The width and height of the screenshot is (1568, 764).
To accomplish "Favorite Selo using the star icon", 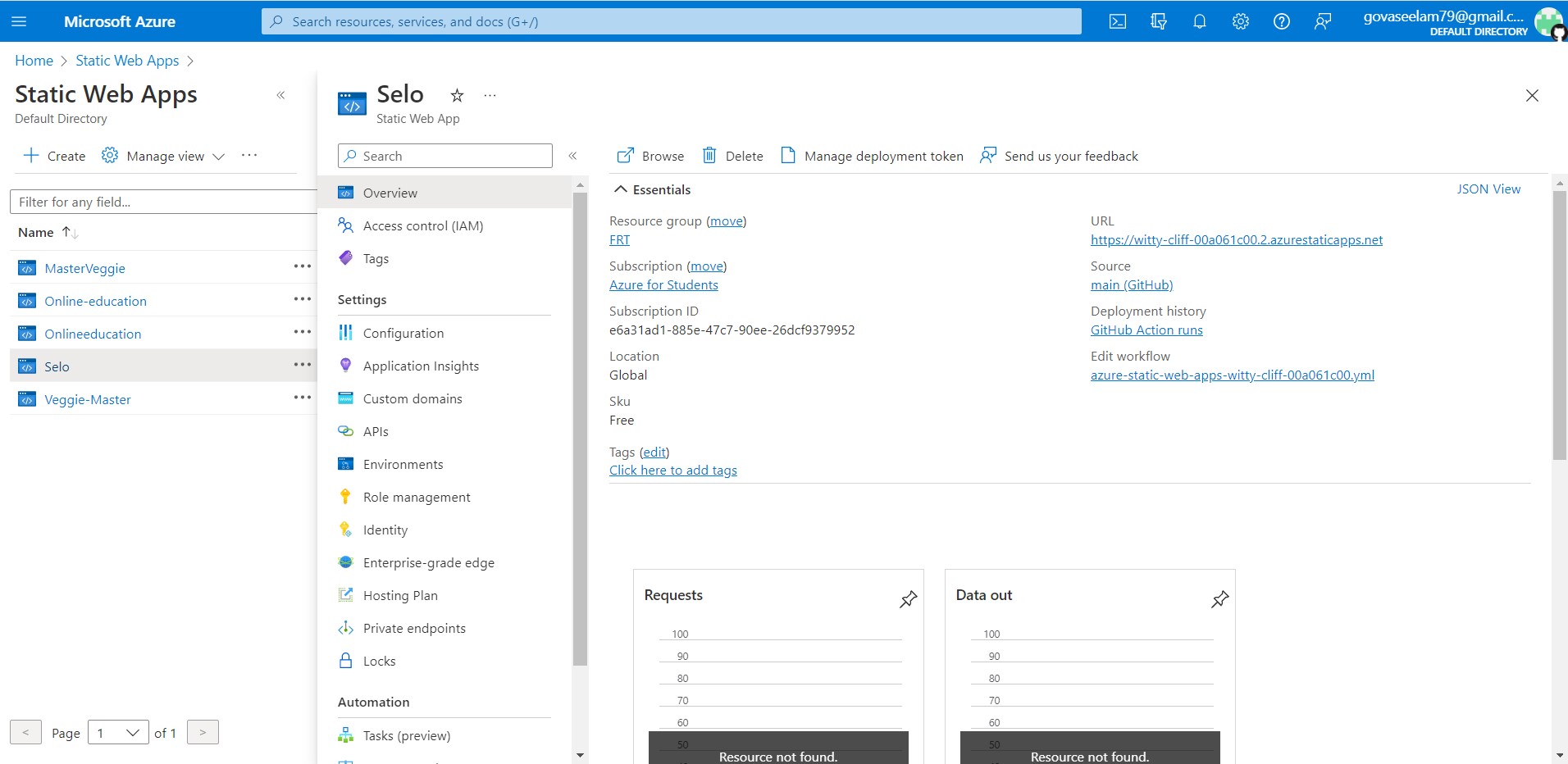I will (x=456, y=95).
